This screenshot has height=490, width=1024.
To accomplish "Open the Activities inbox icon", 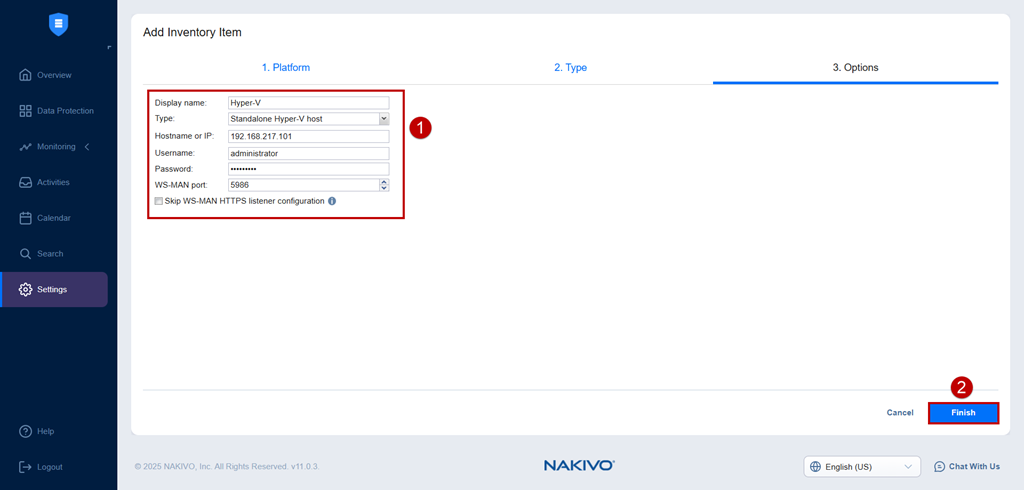I will (x=25, y=182).
